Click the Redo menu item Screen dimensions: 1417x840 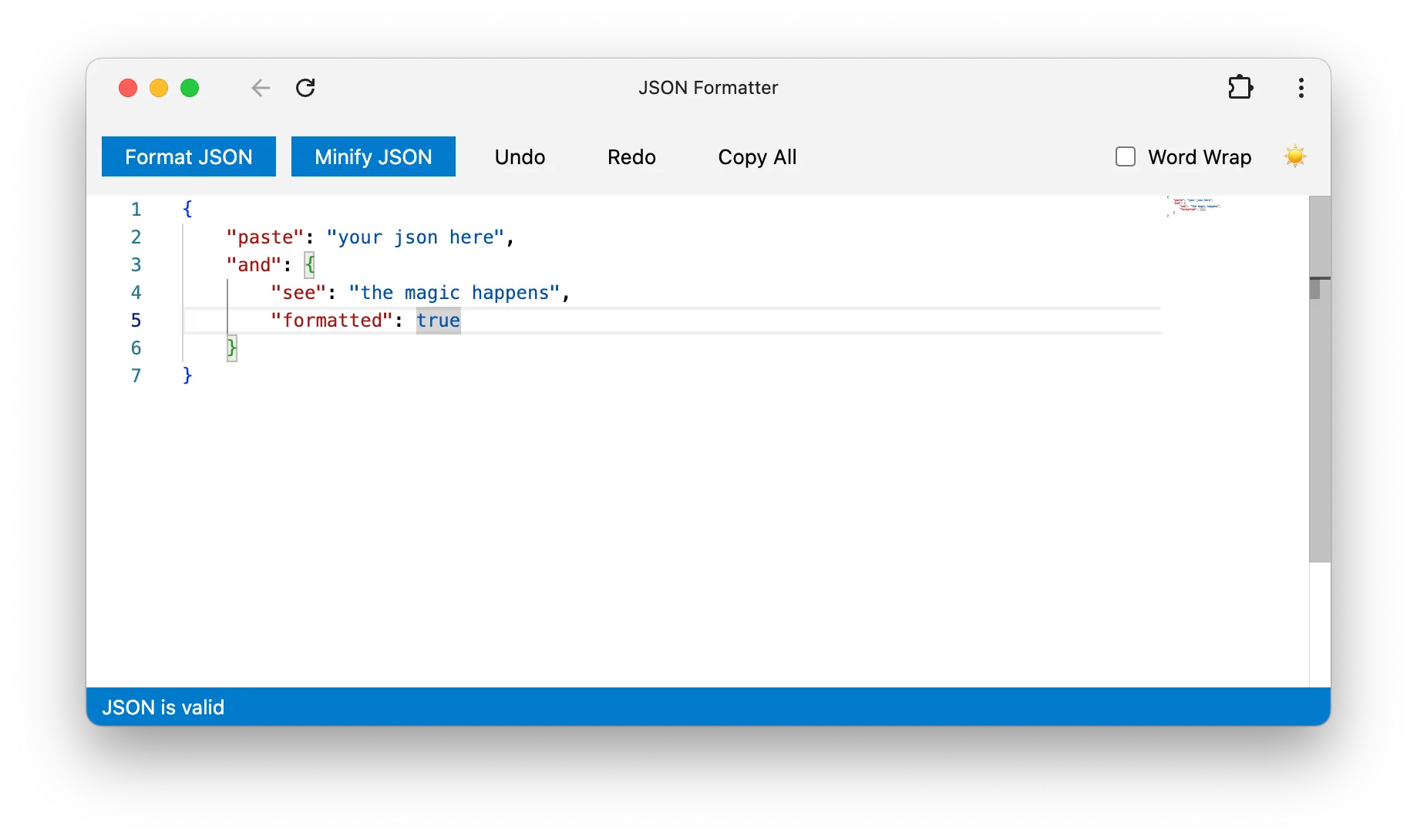tap(631, 156)
